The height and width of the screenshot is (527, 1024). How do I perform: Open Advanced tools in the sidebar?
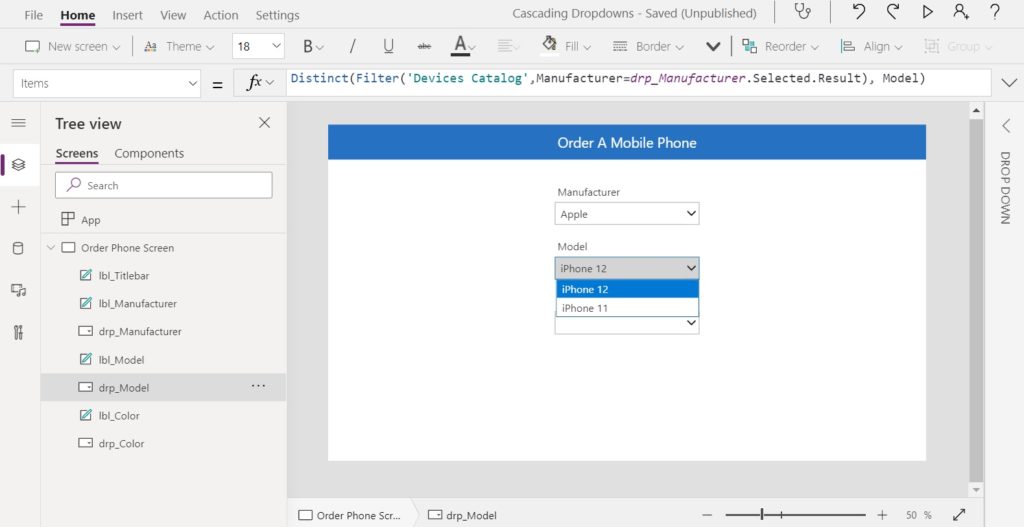point(18,332)
